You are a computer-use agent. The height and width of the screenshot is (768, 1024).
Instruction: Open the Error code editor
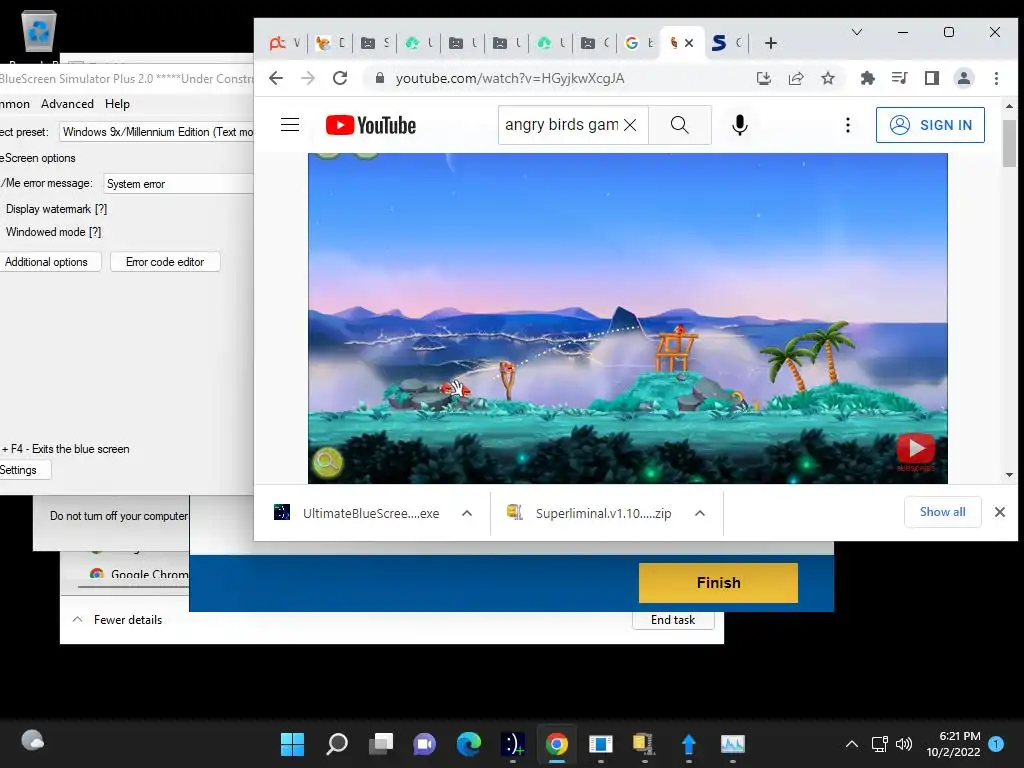click(165, 262)
